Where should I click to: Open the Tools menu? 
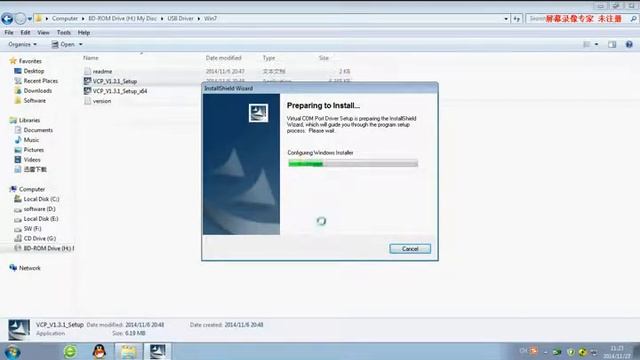click(64, 32)
